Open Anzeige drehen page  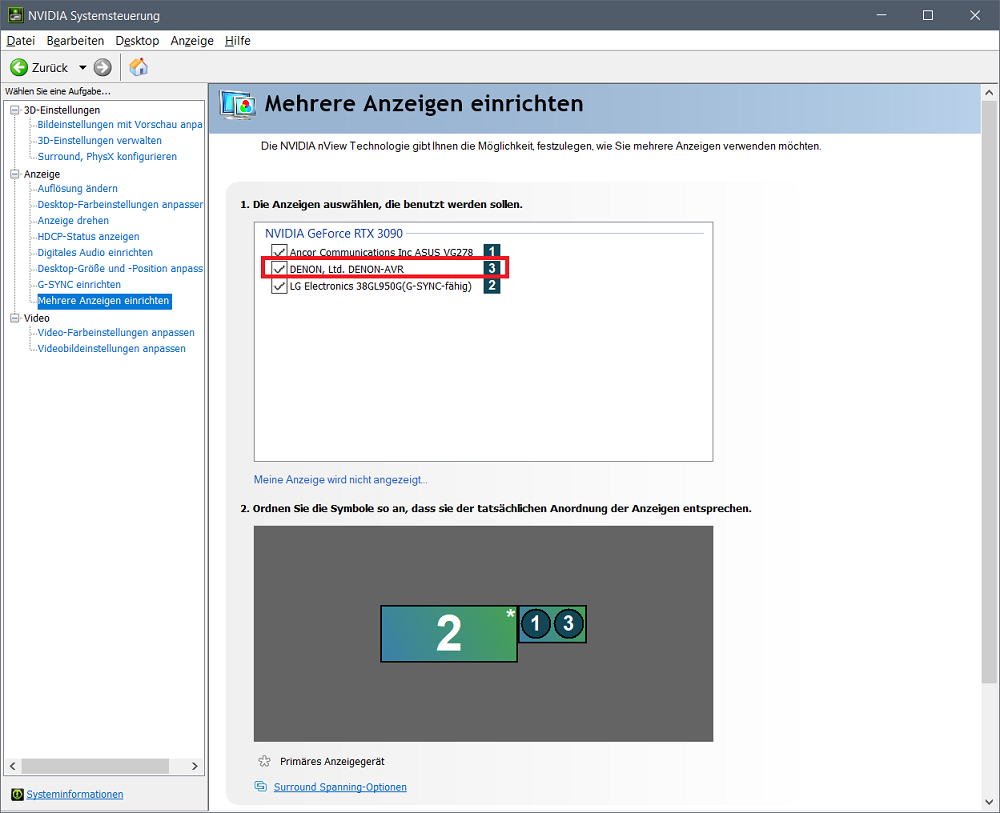pyautogui.click(x=73, y=220)
